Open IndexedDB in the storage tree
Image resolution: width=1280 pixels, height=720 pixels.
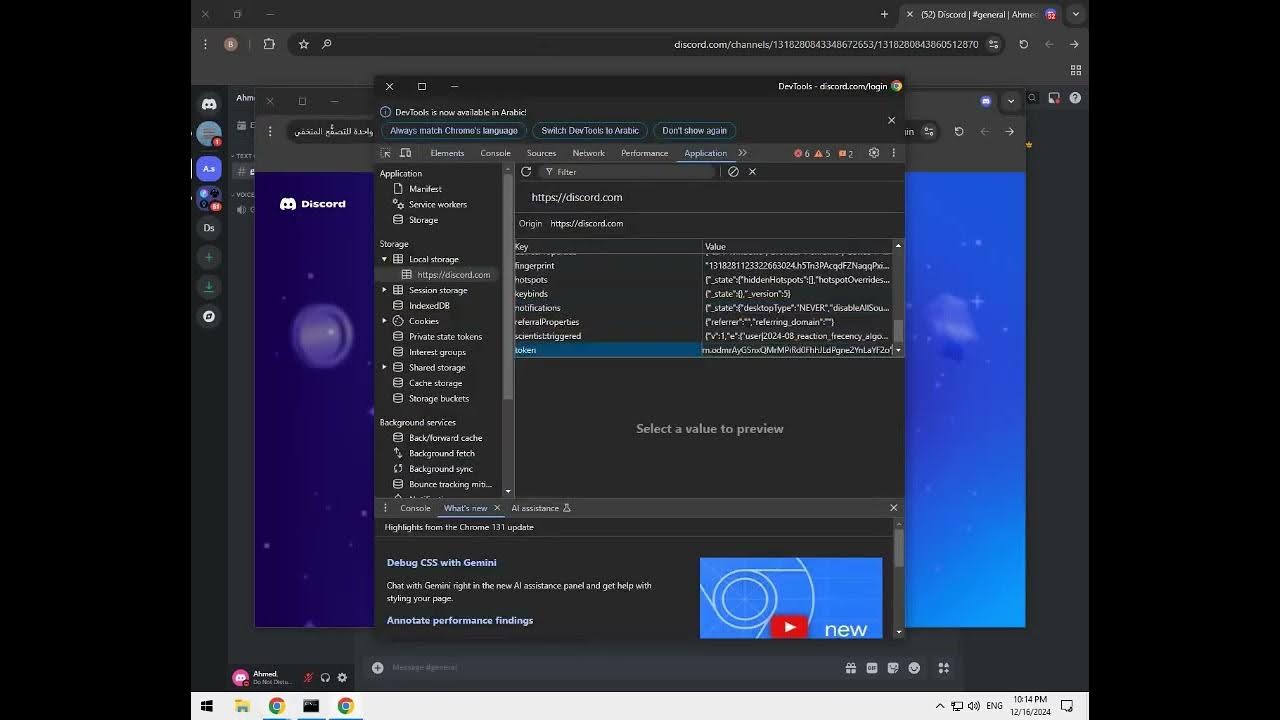pyautogui.click(x=429, y=305)
